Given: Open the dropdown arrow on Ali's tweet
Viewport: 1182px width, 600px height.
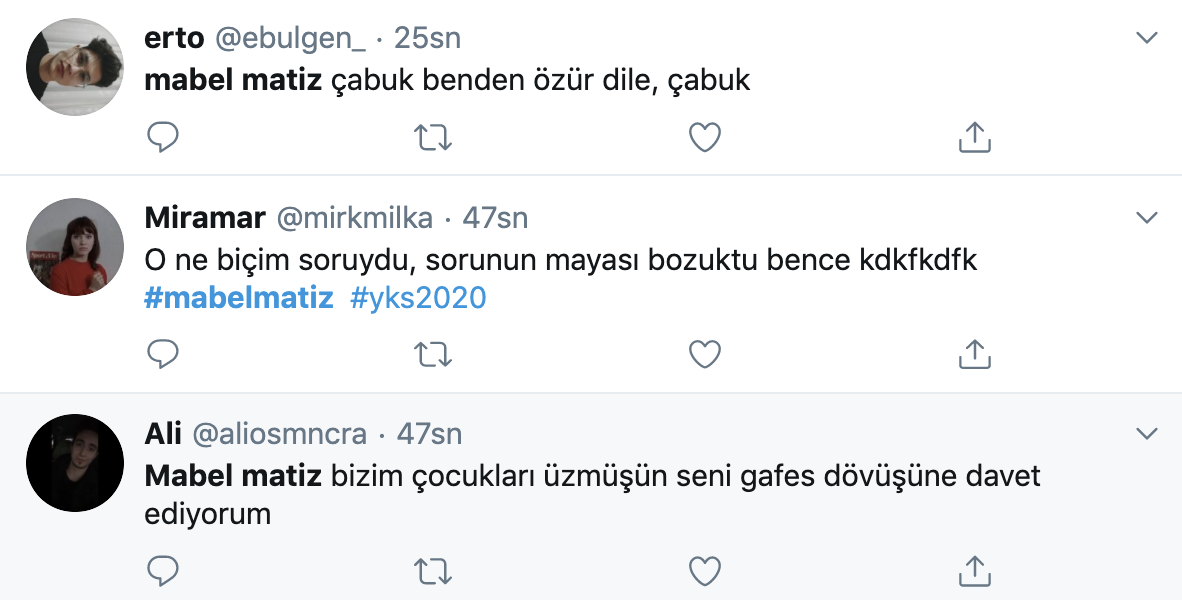Looking at the screenshot, I should 1147,434.
